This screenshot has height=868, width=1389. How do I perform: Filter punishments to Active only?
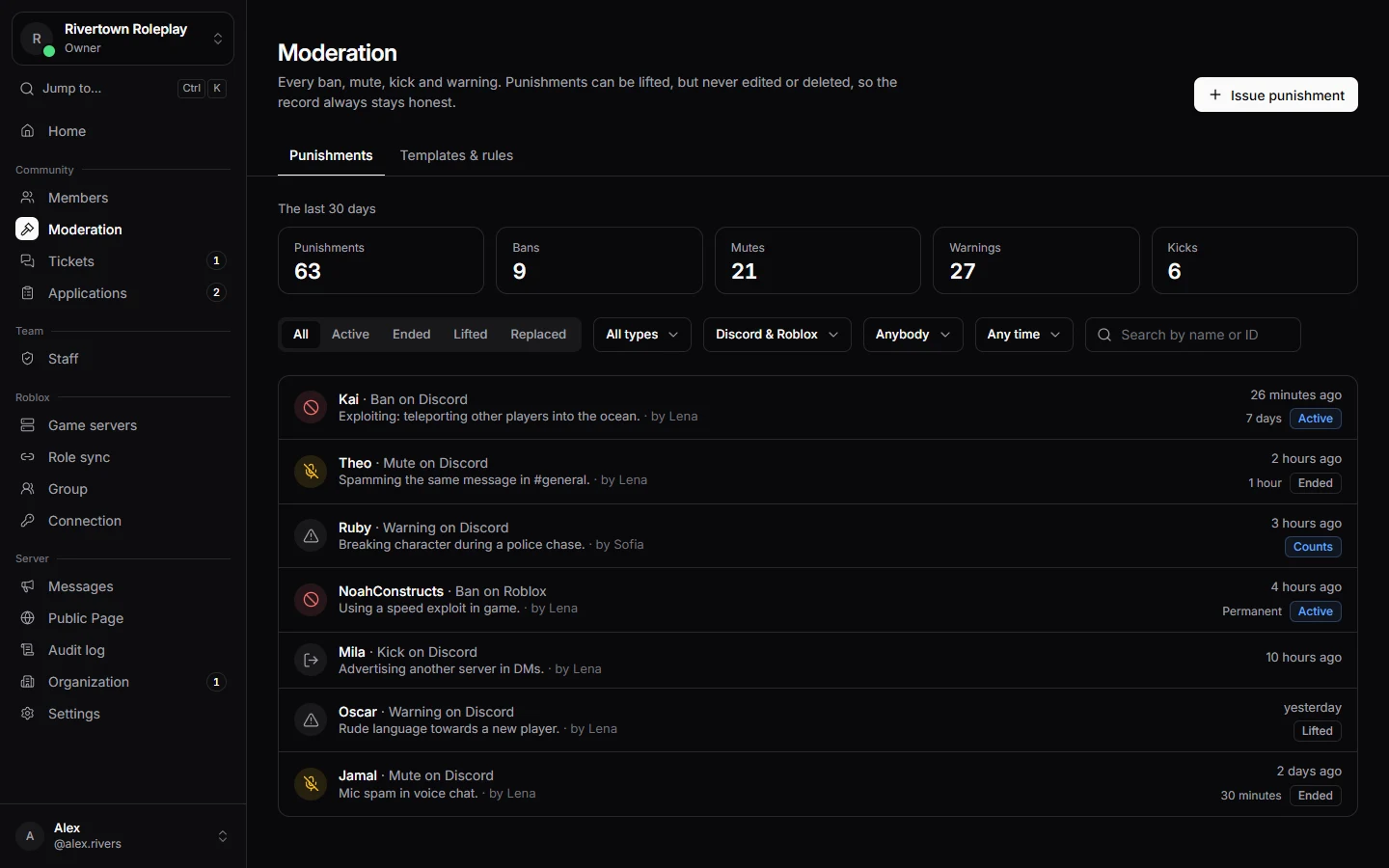[x=350, y=335]
